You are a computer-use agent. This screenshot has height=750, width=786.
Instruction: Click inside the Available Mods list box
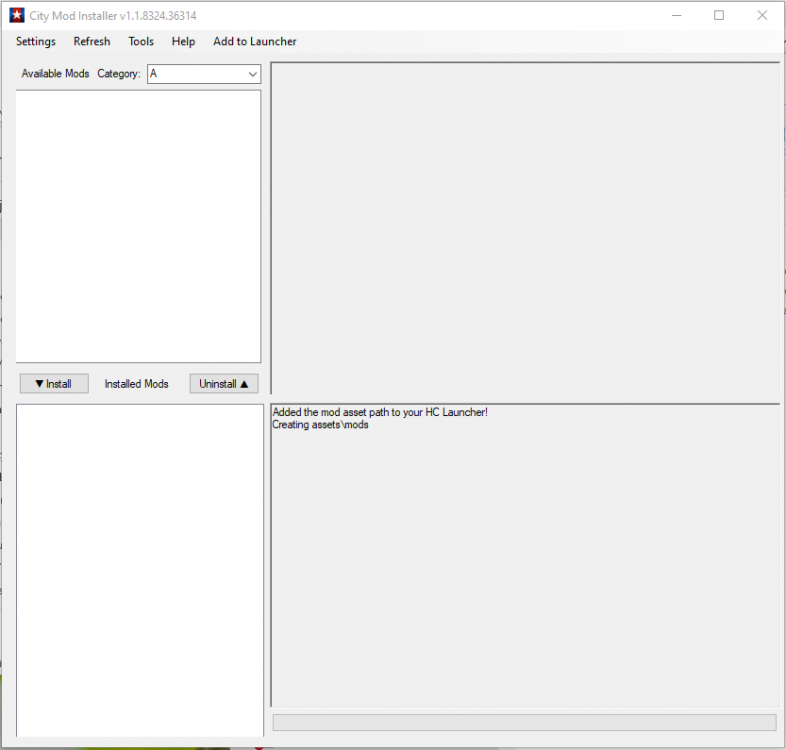click(138, 226)
